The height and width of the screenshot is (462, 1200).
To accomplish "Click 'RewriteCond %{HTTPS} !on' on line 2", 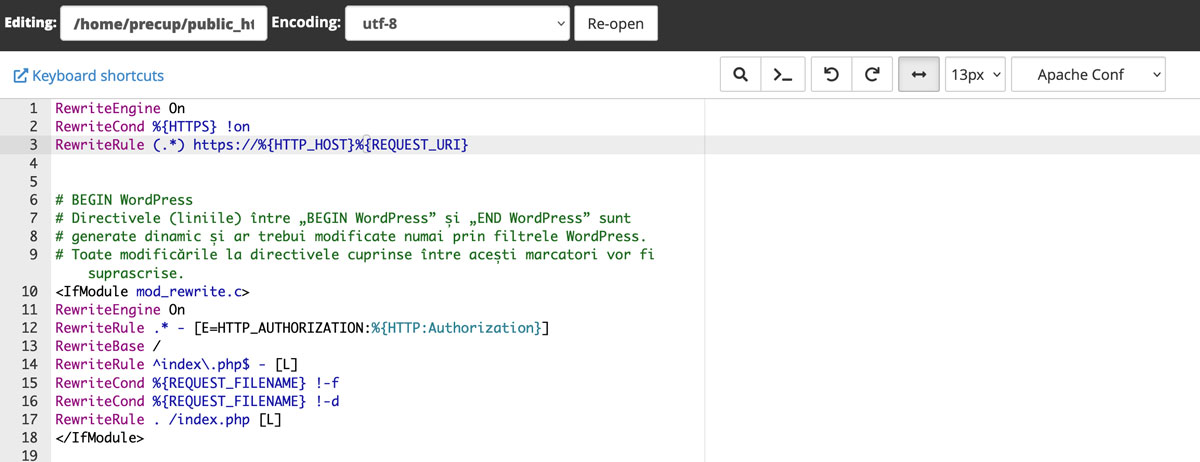I will point(153,127).
